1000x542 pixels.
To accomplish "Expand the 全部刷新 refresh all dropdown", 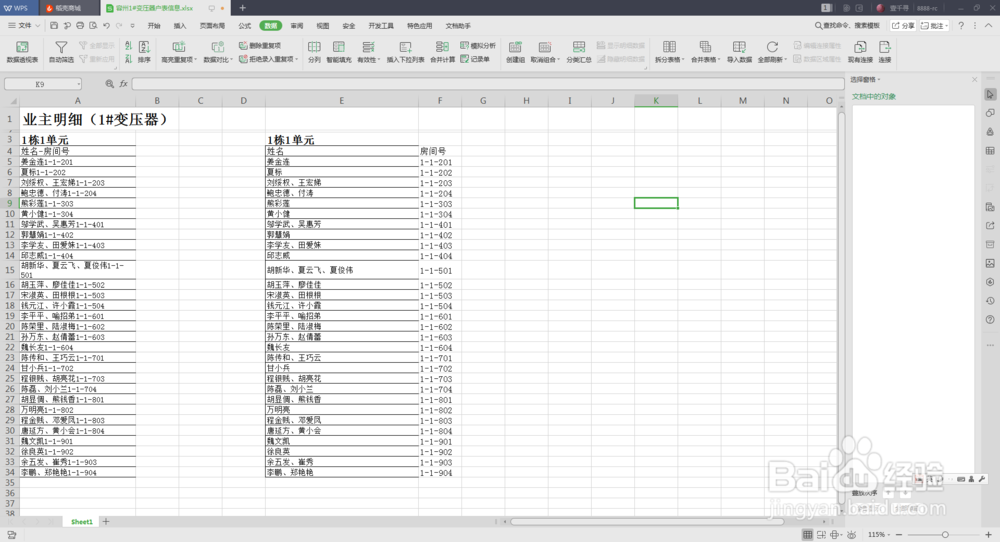I will (786, 60).
